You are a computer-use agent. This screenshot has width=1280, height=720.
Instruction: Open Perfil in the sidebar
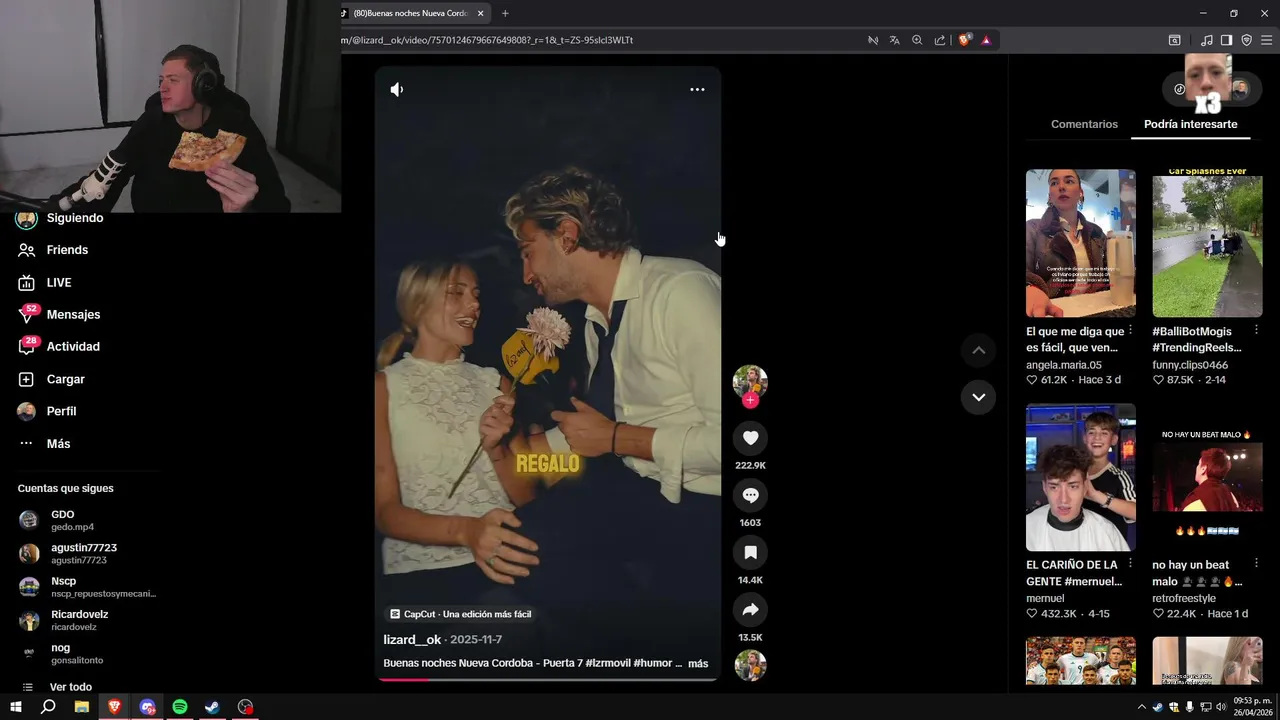point(61,412)
